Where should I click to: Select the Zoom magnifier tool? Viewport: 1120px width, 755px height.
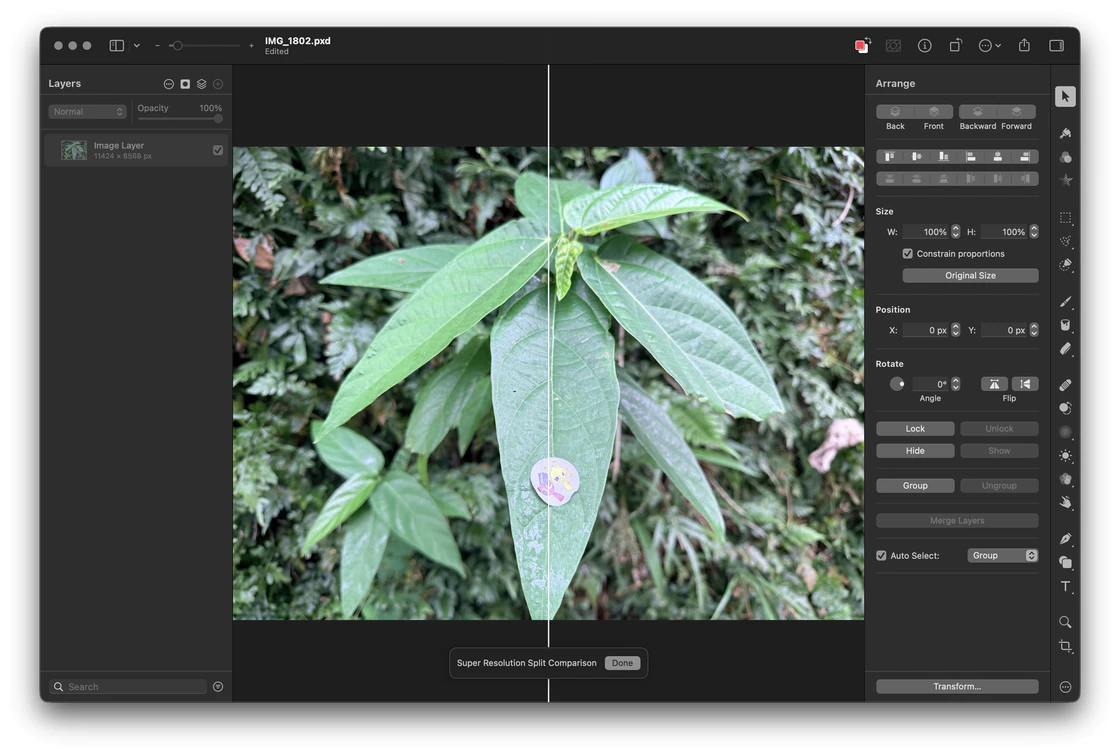[1065, 622]
